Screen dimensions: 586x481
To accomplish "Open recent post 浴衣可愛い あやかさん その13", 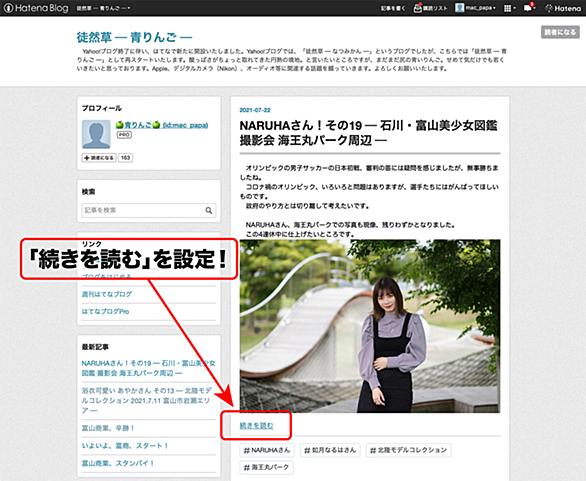I will tap(147, 400).
